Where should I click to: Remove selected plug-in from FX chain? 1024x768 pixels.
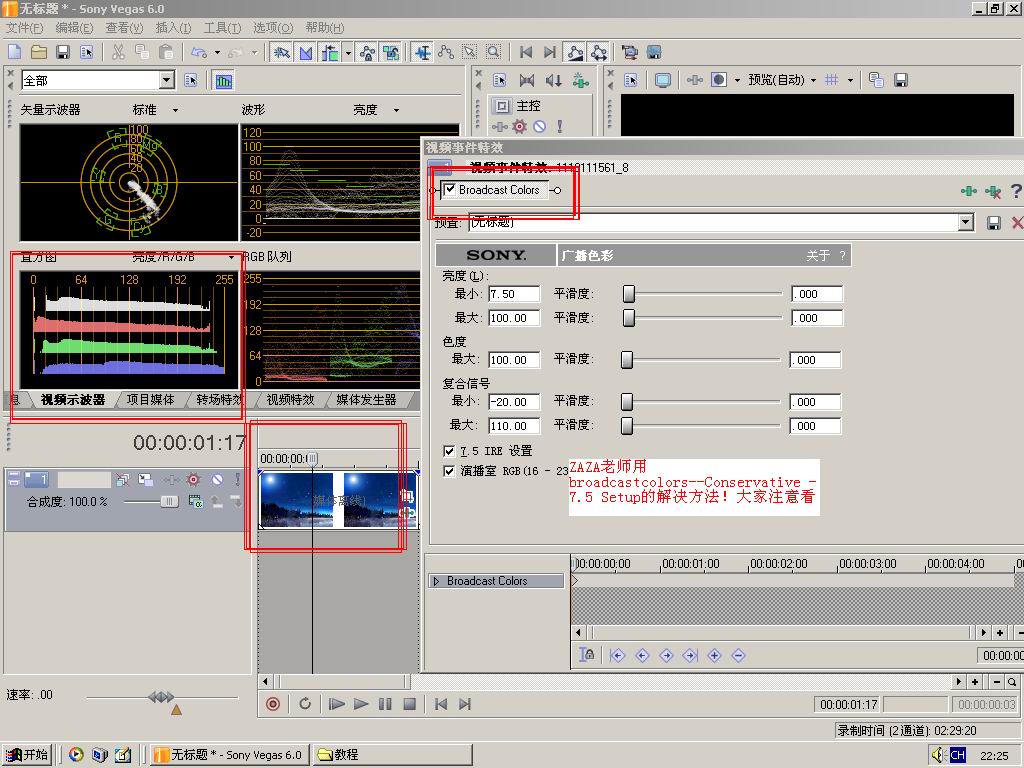(993, 191)
